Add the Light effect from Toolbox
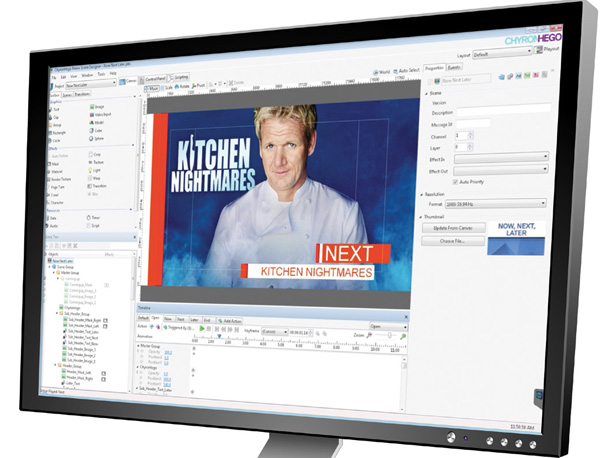 [95, 170]
